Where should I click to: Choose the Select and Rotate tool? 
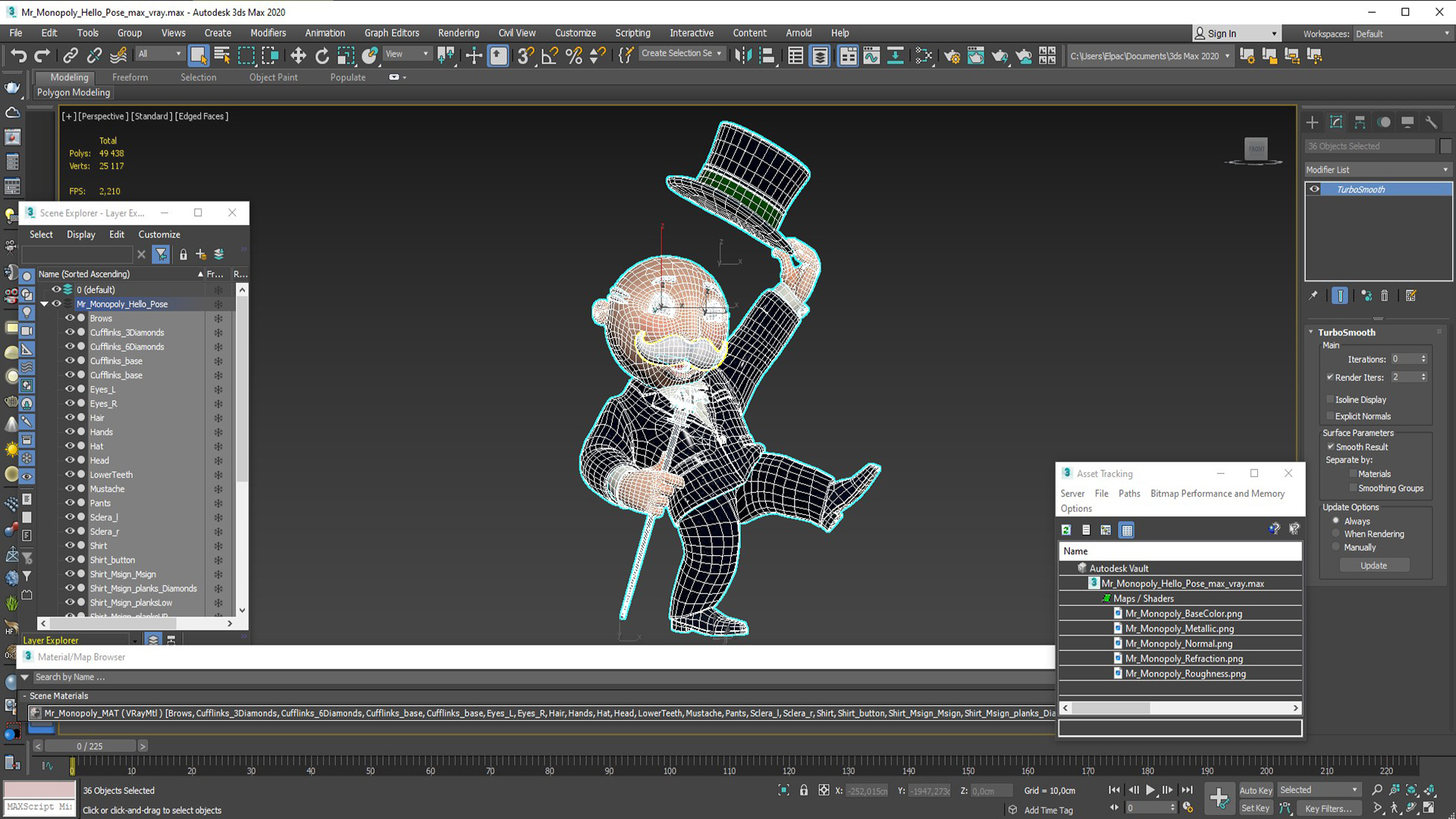322,55
